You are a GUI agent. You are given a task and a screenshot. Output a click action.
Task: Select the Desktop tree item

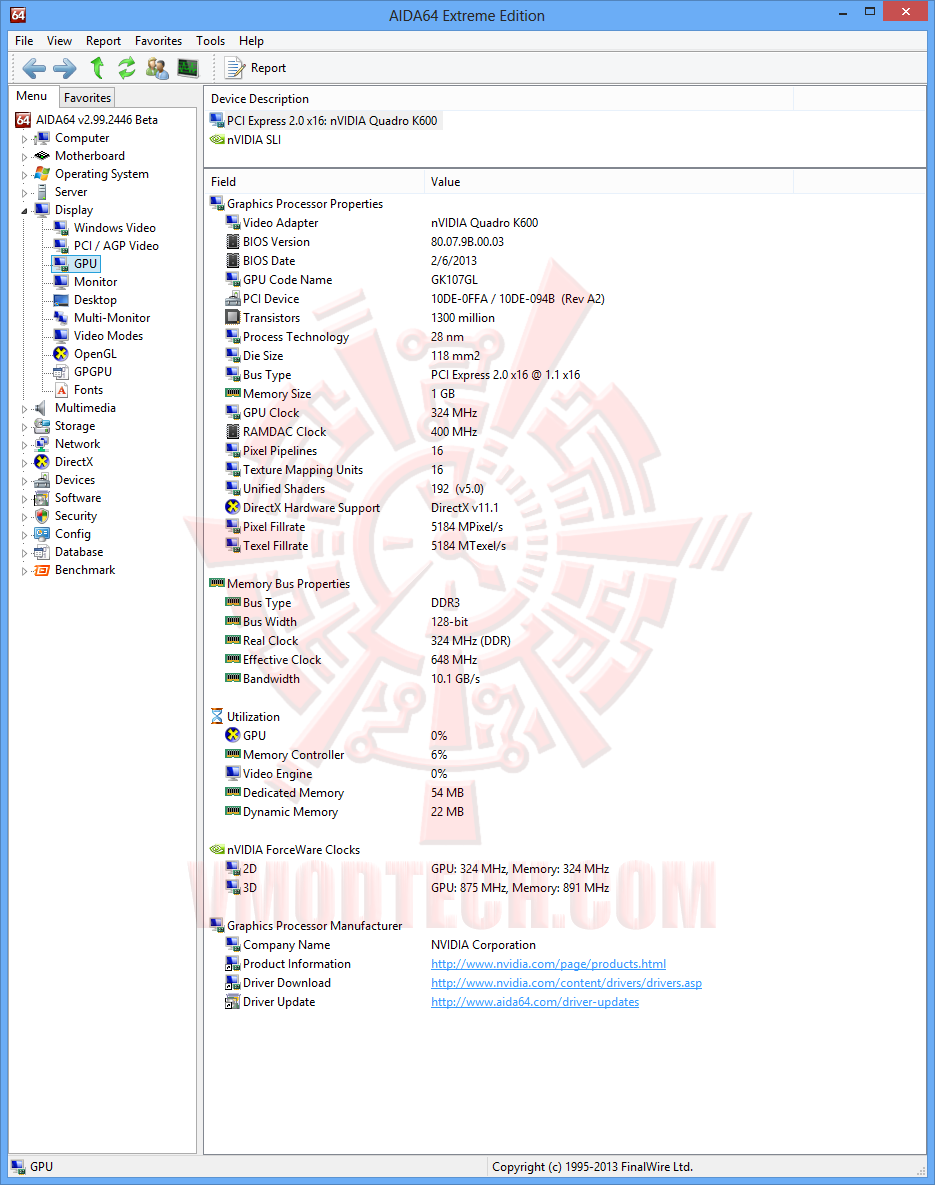[95, 300]
